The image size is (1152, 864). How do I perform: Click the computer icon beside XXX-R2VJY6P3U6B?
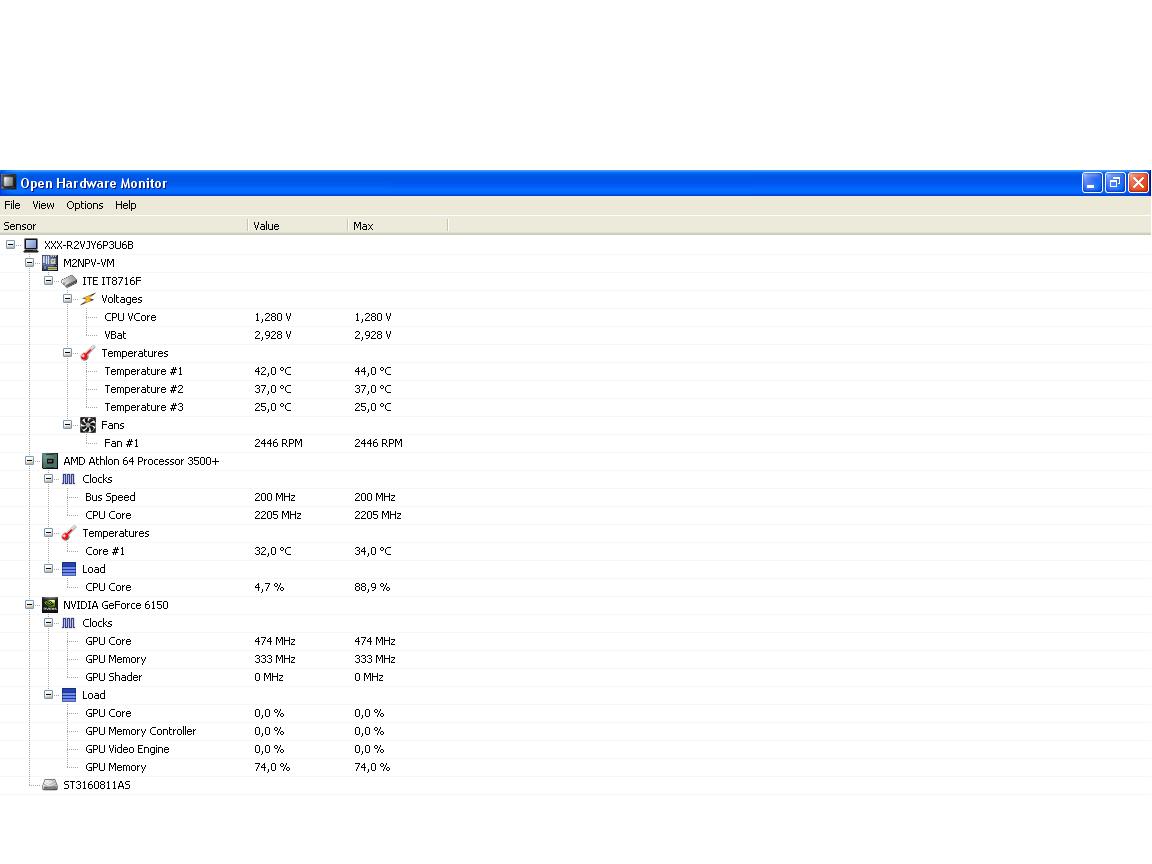pyautogui.click(x=31, y=245)
